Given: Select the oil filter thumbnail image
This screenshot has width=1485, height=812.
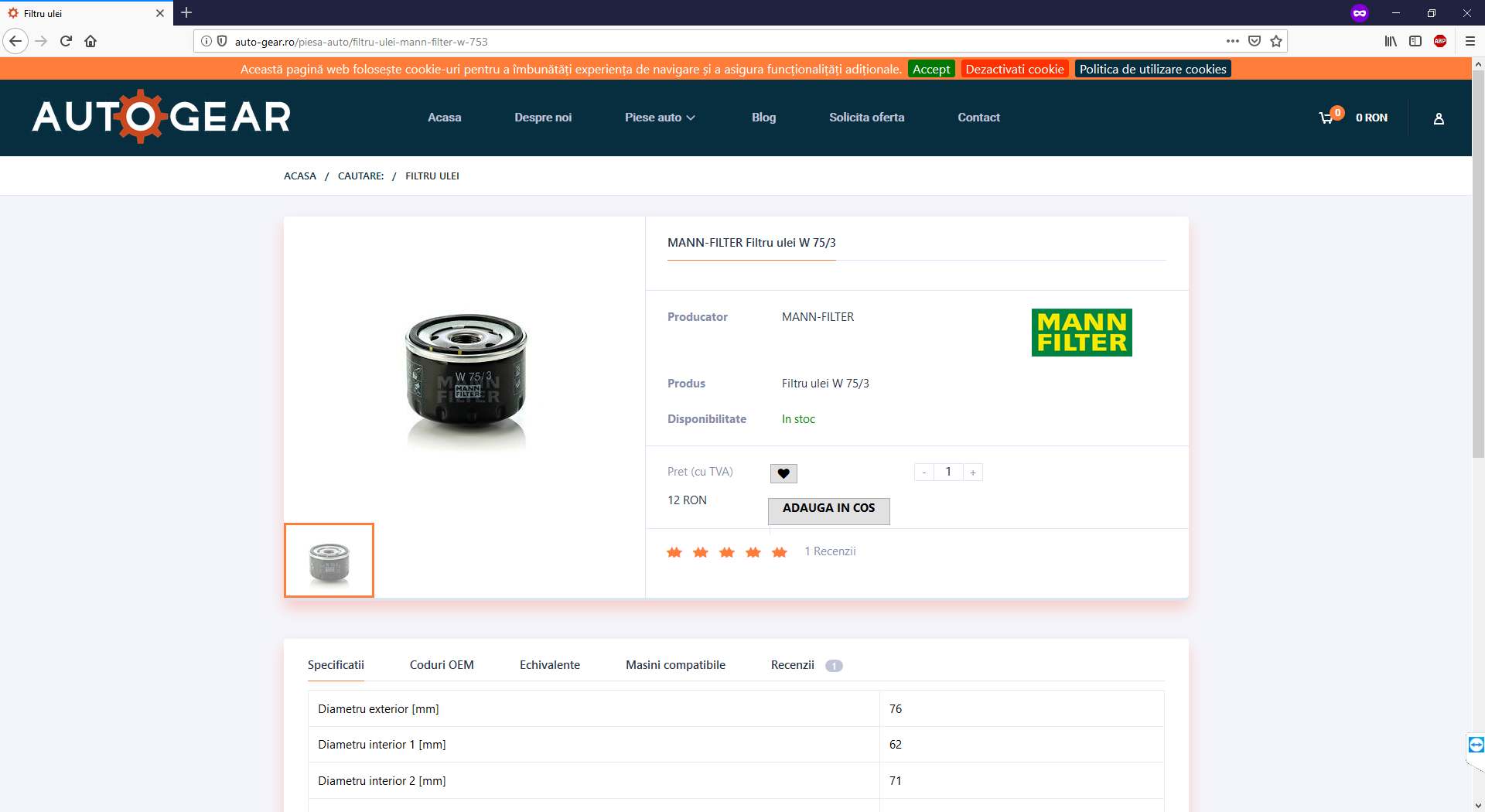Looking at the screenshot, I should click(329, 561).
